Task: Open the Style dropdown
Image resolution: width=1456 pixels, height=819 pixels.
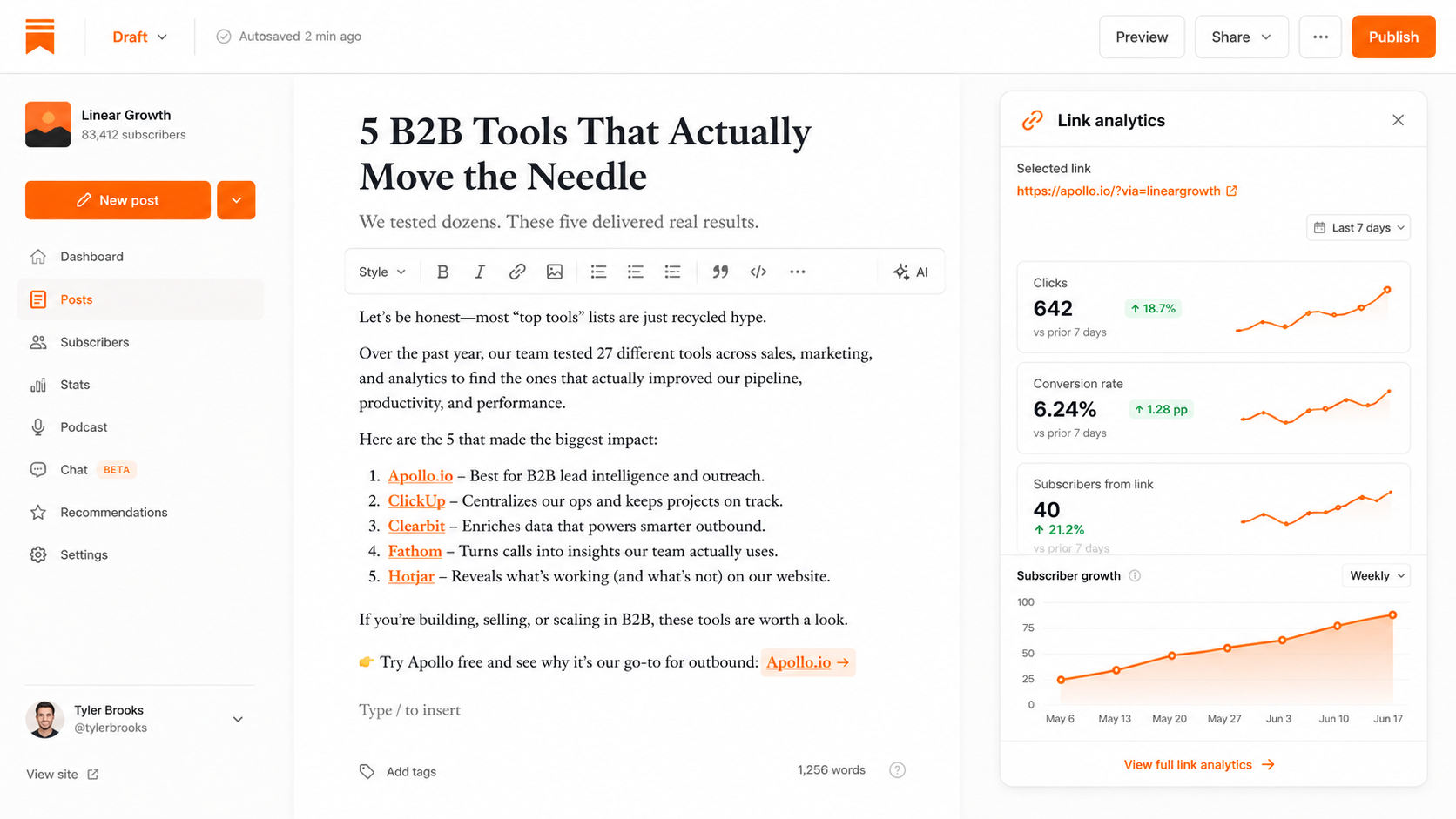Action: pyautogui.click(x=382, y=272)
